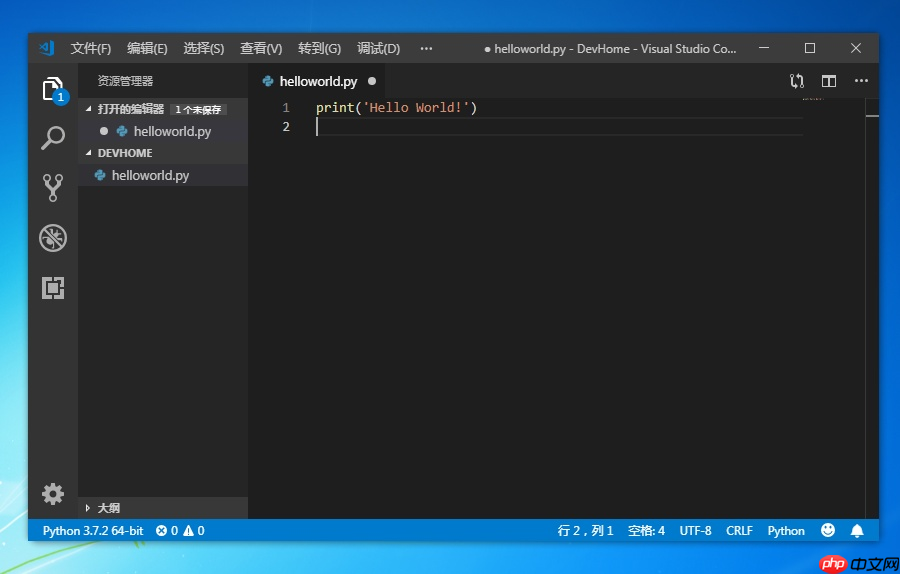Open the Search view icon
900x574 pixels.
tap(53, 138)
